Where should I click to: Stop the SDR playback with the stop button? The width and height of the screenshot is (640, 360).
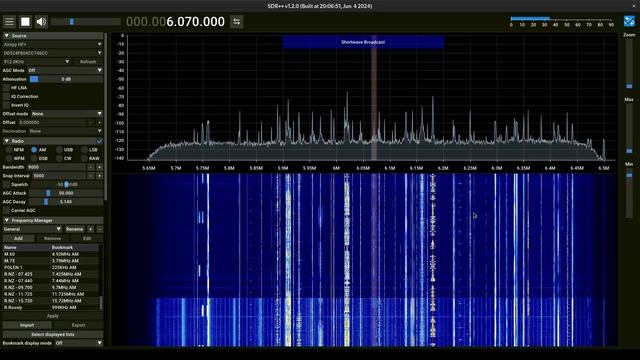click(25, 22)
